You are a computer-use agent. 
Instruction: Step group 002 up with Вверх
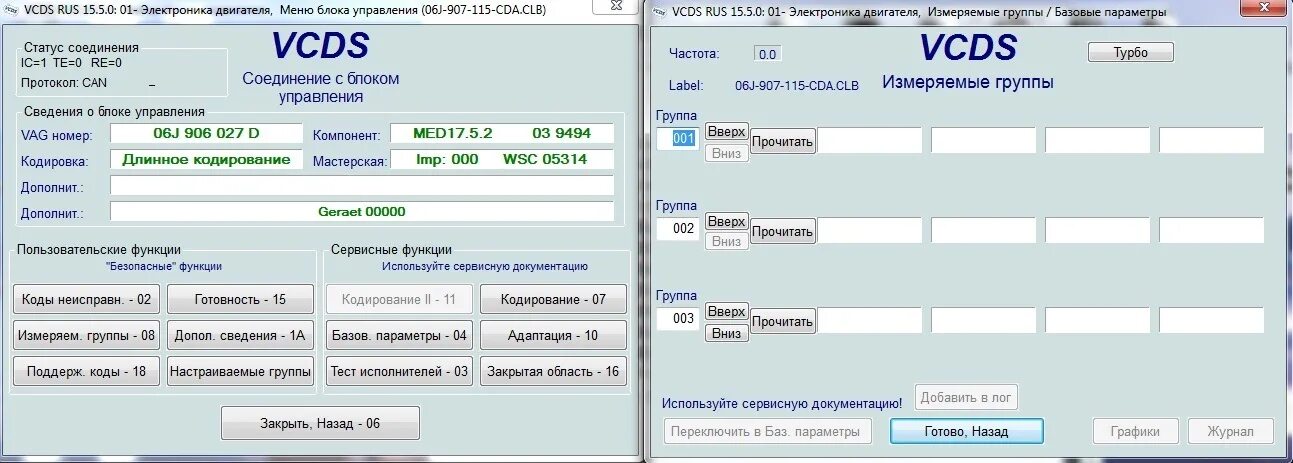pyautogui.click(x=726, y=221)
